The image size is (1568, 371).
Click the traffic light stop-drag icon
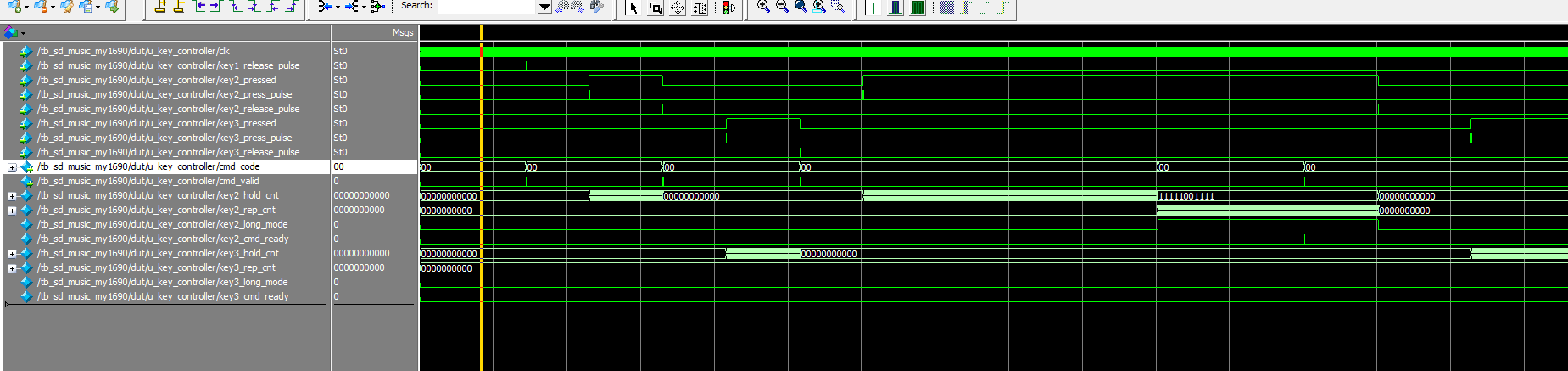pyautogui.click(x=728, y=8)
